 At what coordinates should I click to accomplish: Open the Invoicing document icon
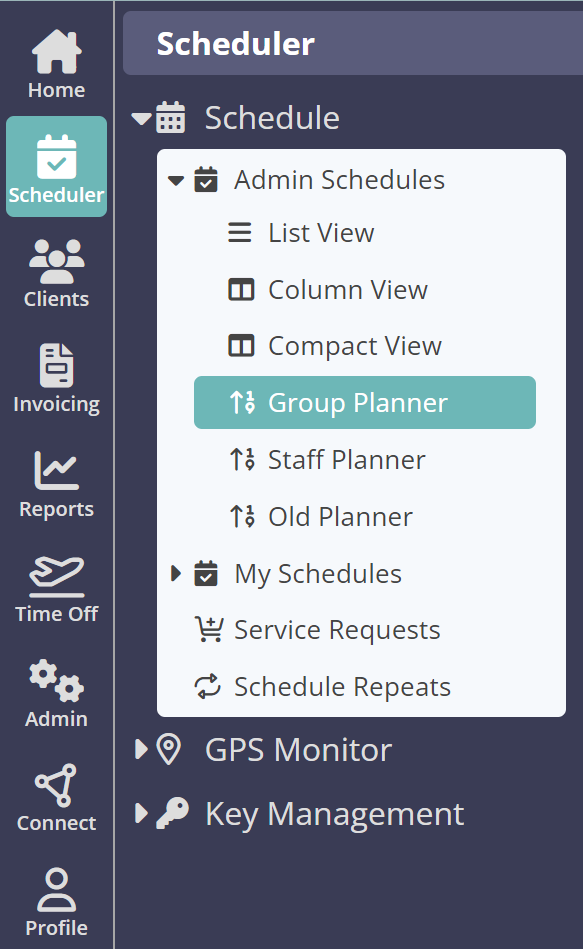[56, 366]
